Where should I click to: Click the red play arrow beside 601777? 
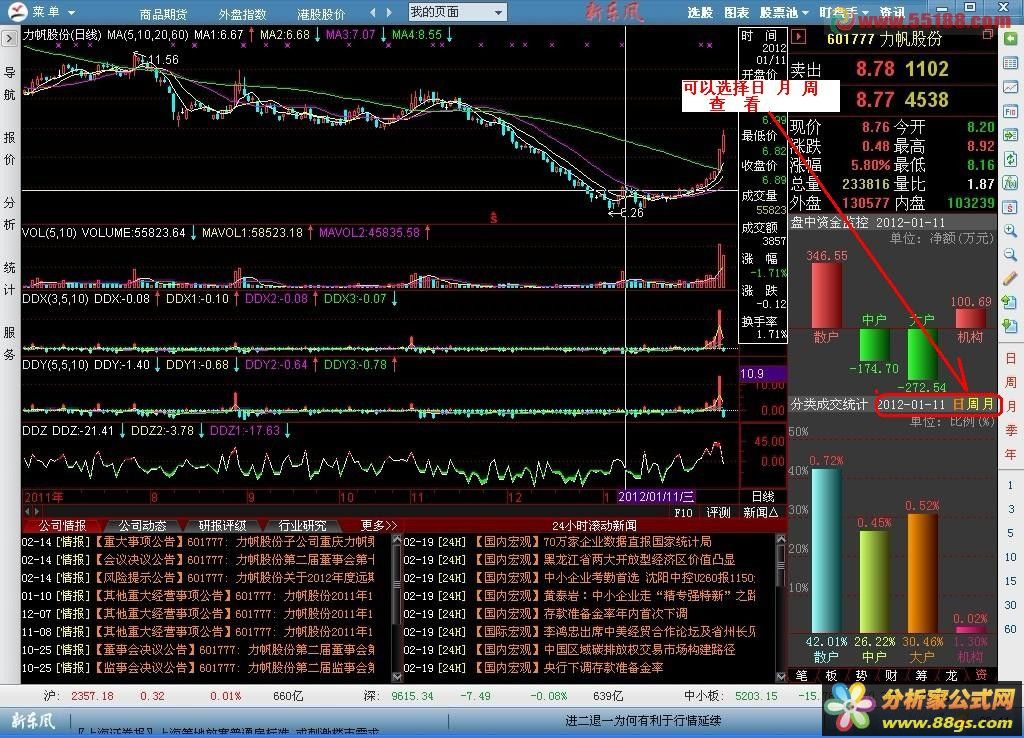coord(799,37)
